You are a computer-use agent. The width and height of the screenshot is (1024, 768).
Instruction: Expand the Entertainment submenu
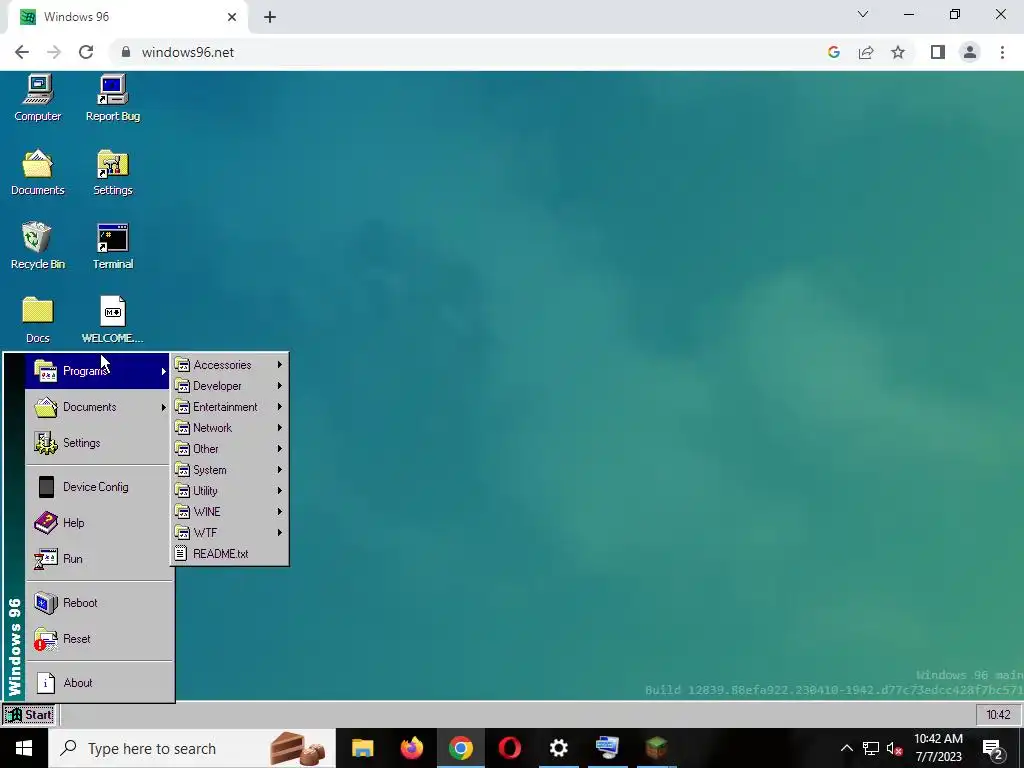229,406
